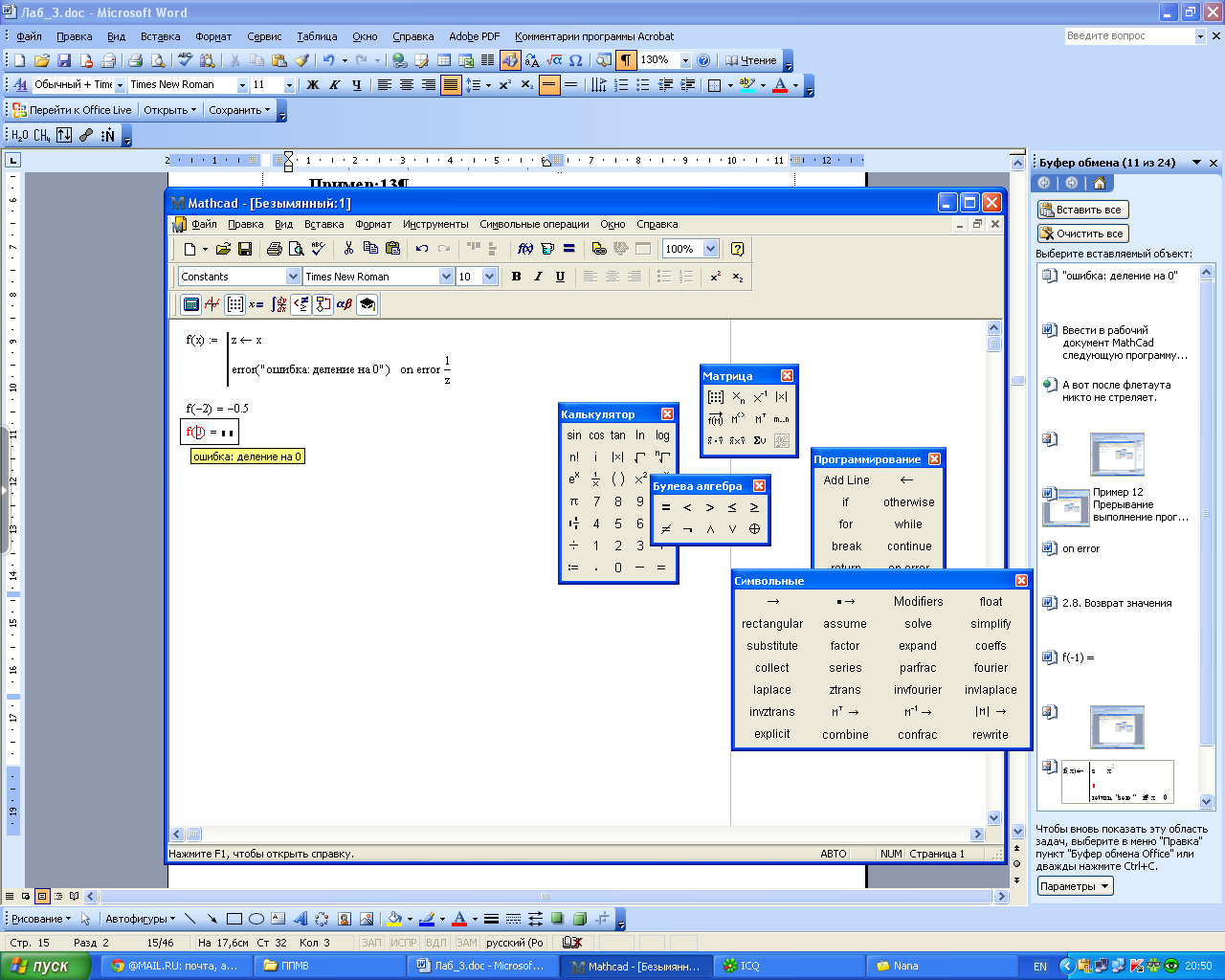Open the Graph toolbar in Mathcad

[212, 304]
